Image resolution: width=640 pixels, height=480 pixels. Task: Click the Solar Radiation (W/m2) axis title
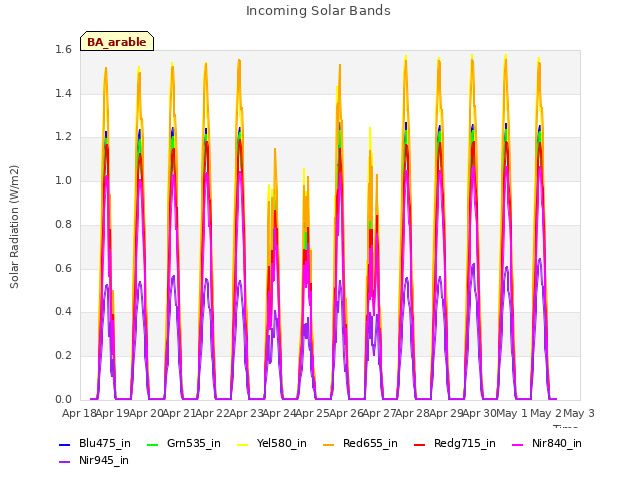click(14, 227)
